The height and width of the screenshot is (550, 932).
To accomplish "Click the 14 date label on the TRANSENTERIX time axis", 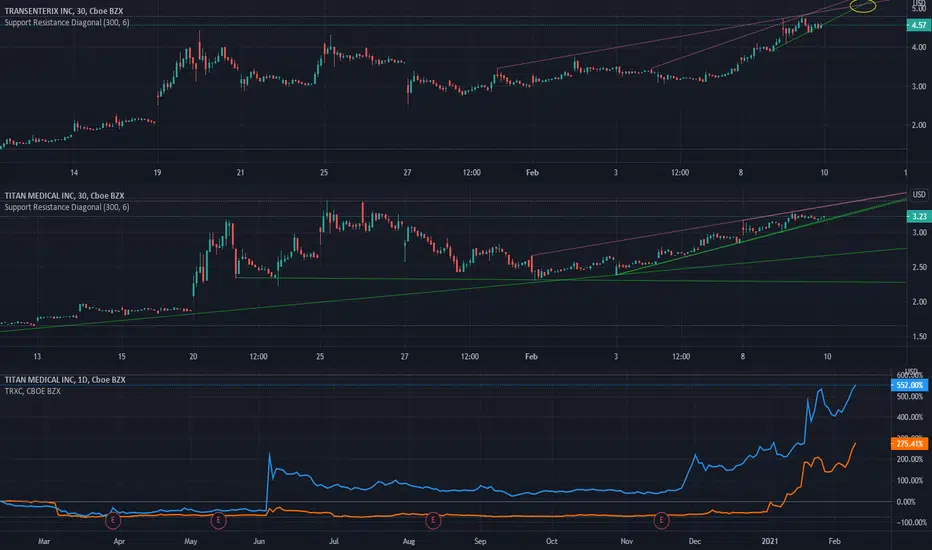I will 74,173.
